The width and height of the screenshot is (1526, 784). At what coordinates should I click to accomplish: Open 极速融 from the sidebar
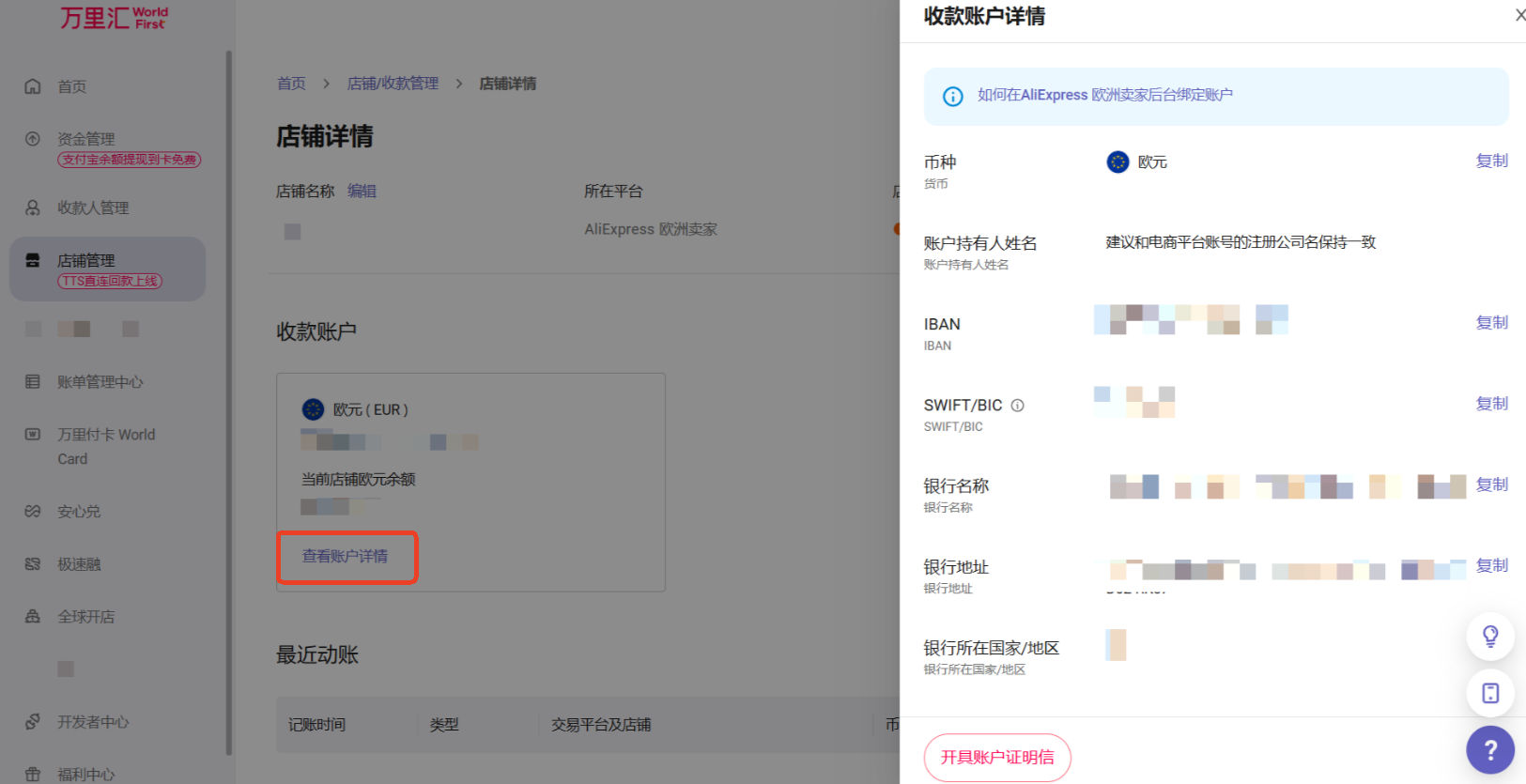[x=79, y=564]
